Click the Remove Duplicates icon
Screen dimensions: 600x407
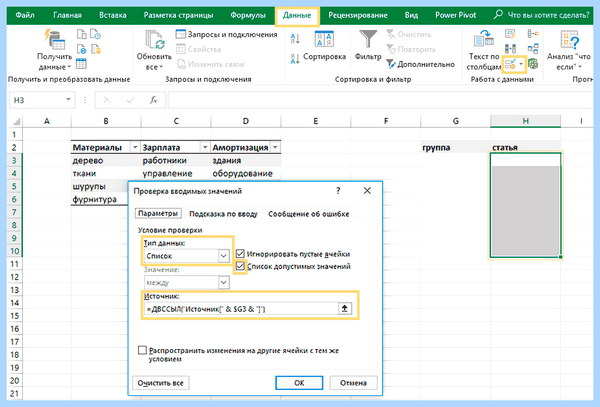[x=510, y=49]
